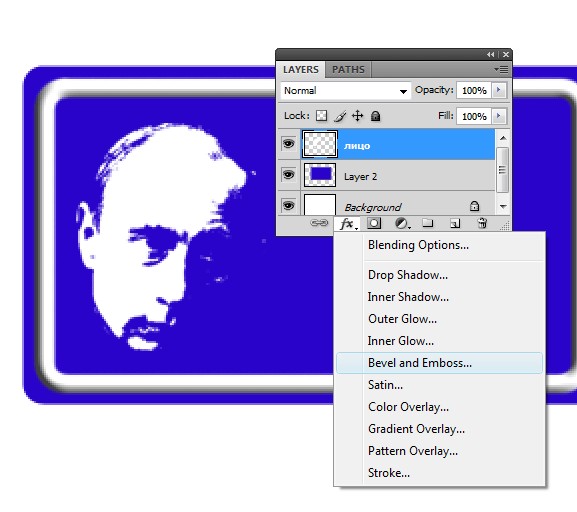
Task: Close the Layers panel
Action: [x=506, y=54]
